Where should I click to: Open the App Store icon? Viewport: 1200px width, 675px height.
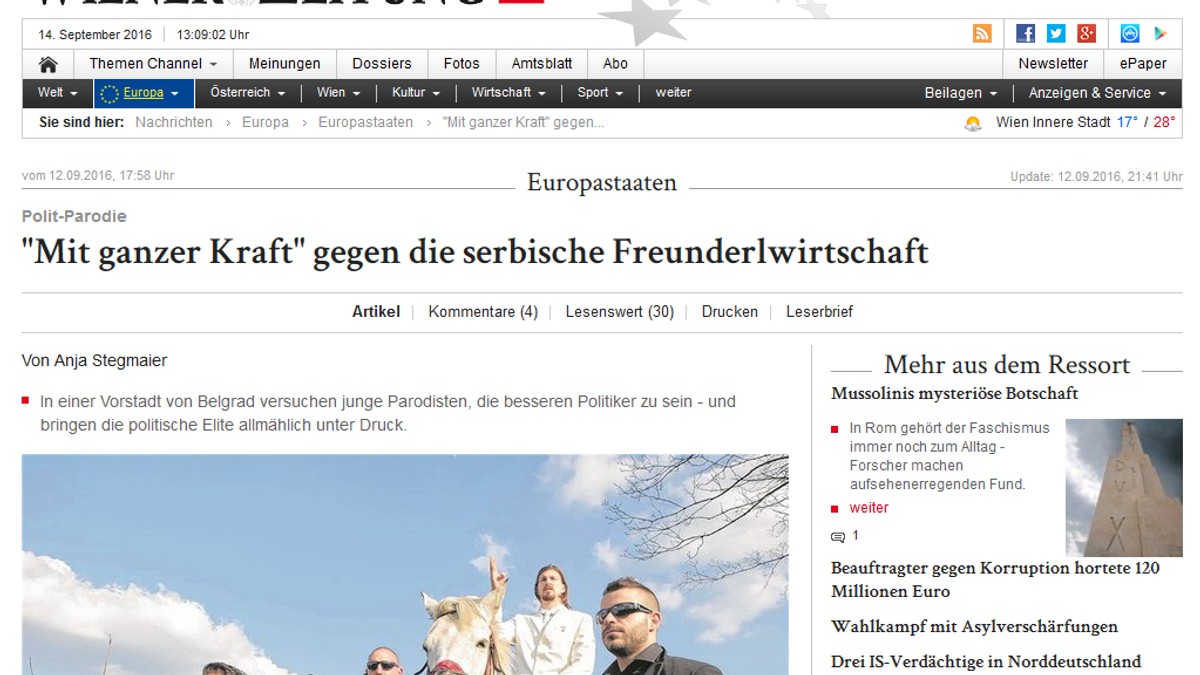[x=1129, y=33]
